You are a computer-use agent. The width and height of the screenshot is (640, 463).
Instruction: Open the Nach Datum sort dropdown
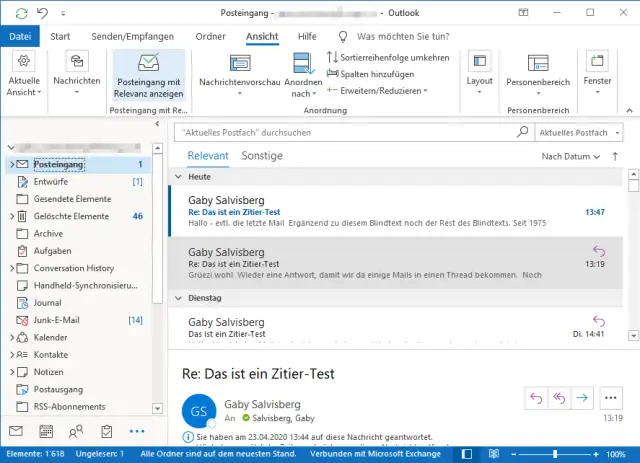[571, 157]
